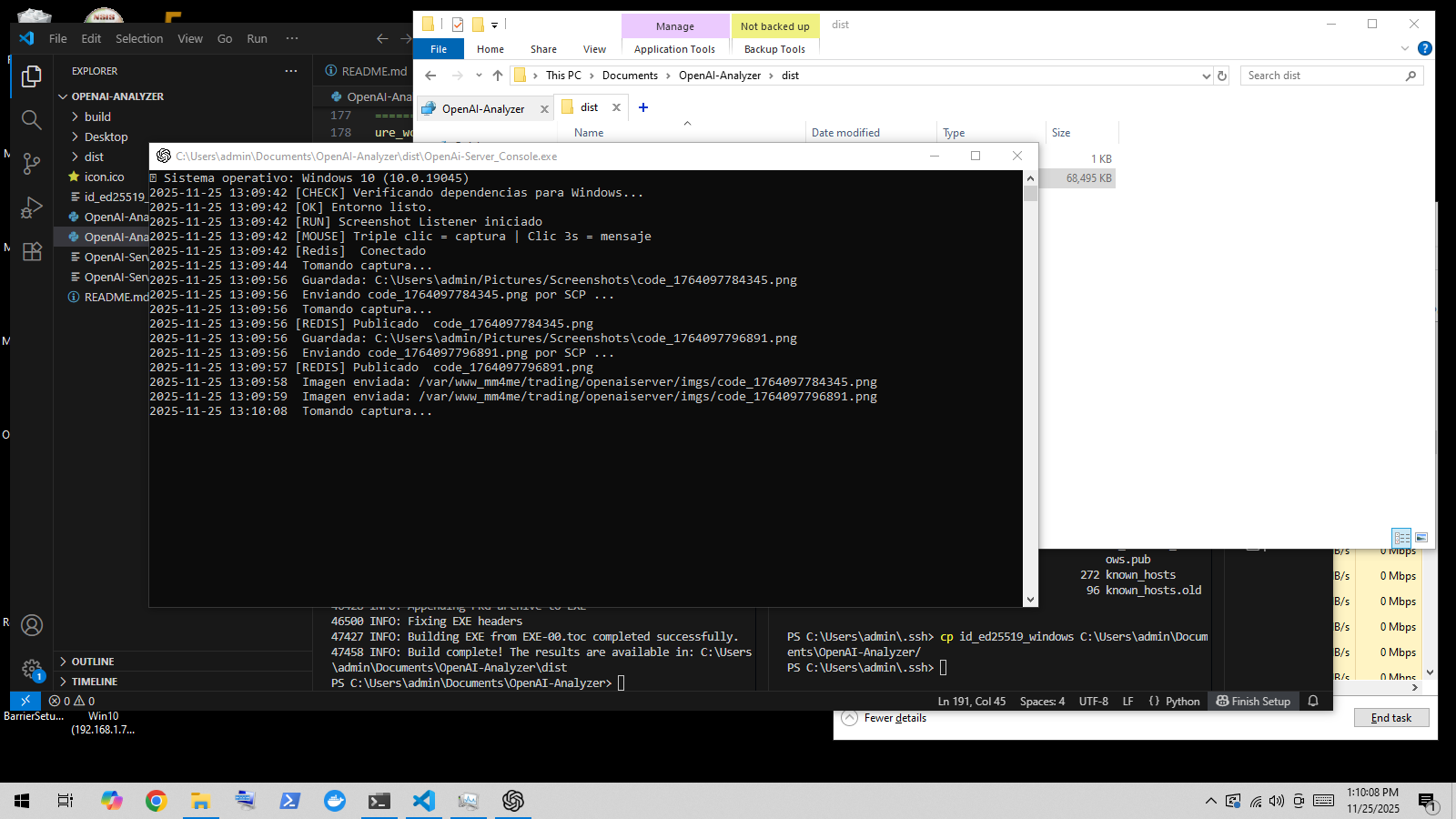The image size is (1456, 819).
Task: Click the notifications bell in status bar
Action: pyautogui.click(x=1313, y=701)
